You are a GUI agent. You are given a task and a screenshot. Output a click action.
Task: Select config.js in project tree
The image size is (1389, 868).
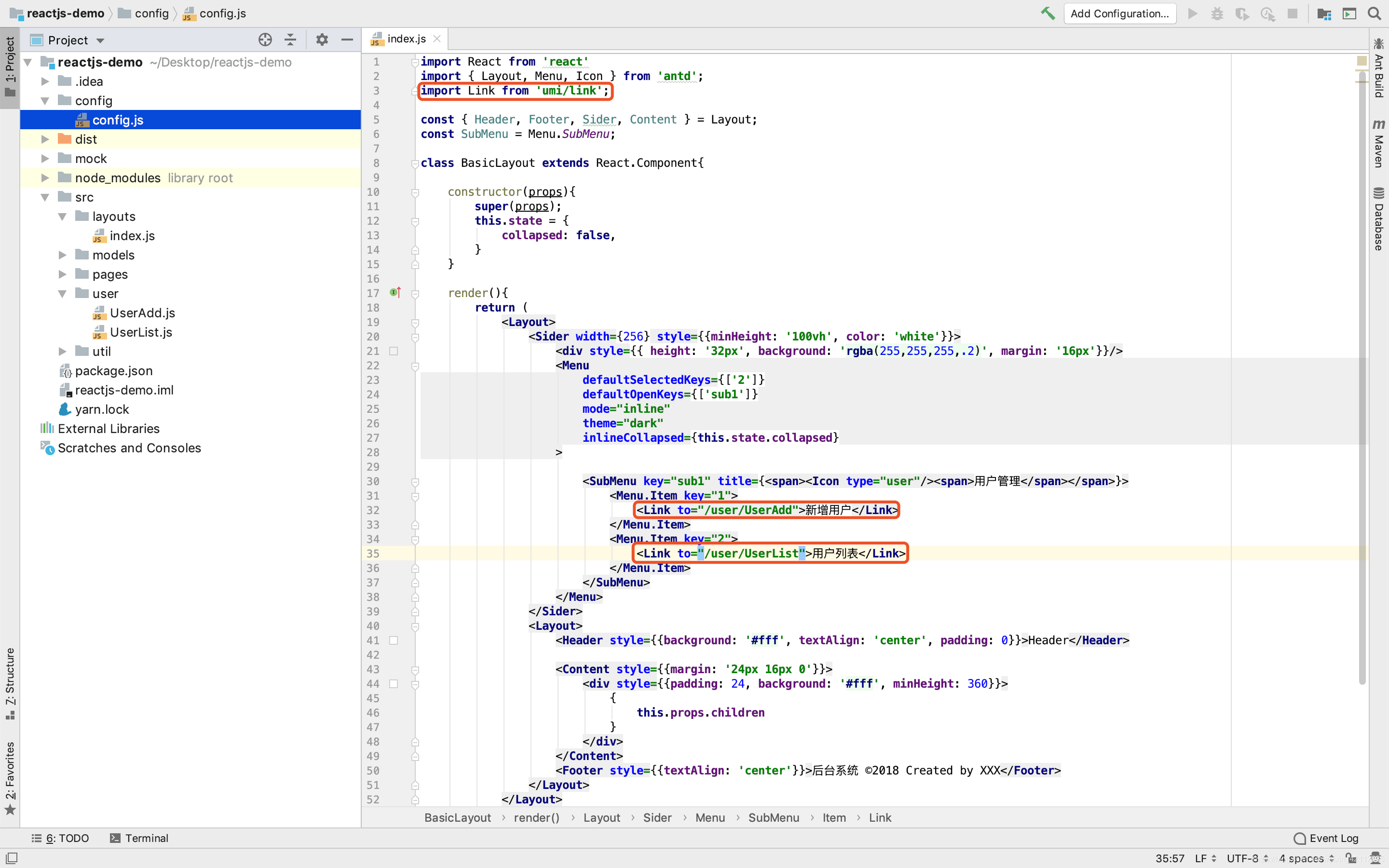coord(191,120)
